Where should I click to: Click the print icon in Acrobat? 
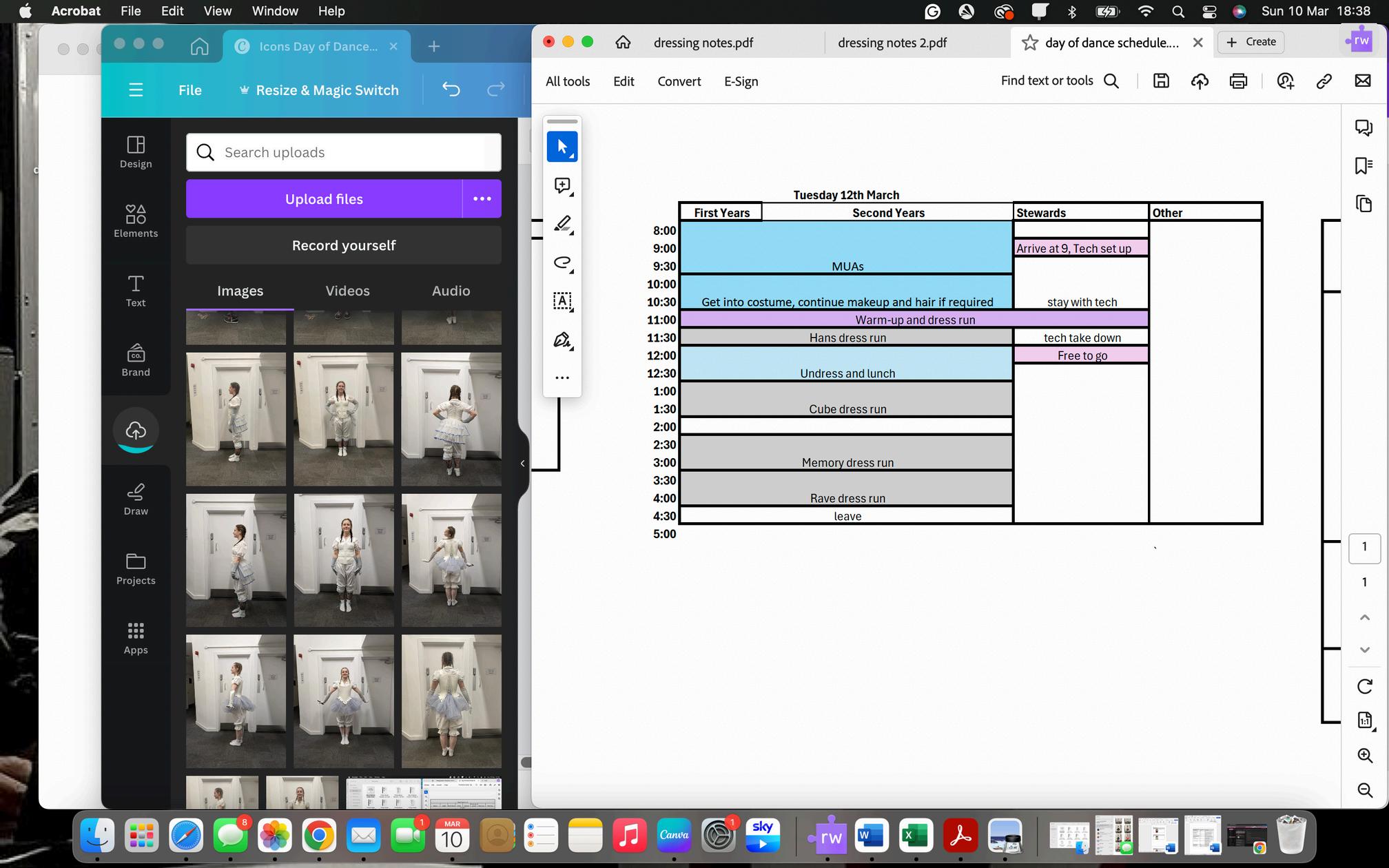tap(1238, 81)
